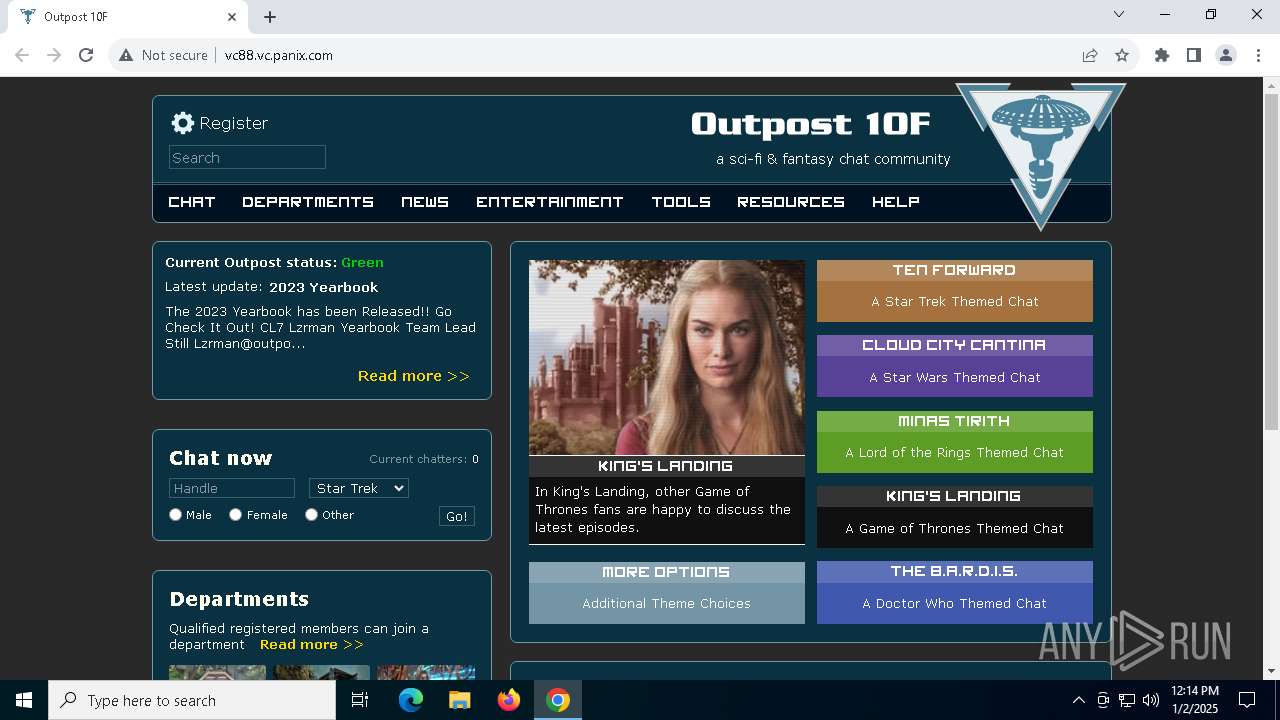
Task: Click the Not secure warning icon
Action: 126,55
